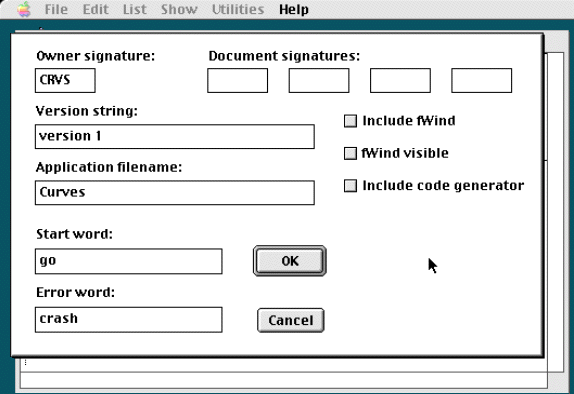Focus the Version string text field
Screen dimensions: 574x394
pyautogui.click(x=175, y=137)
